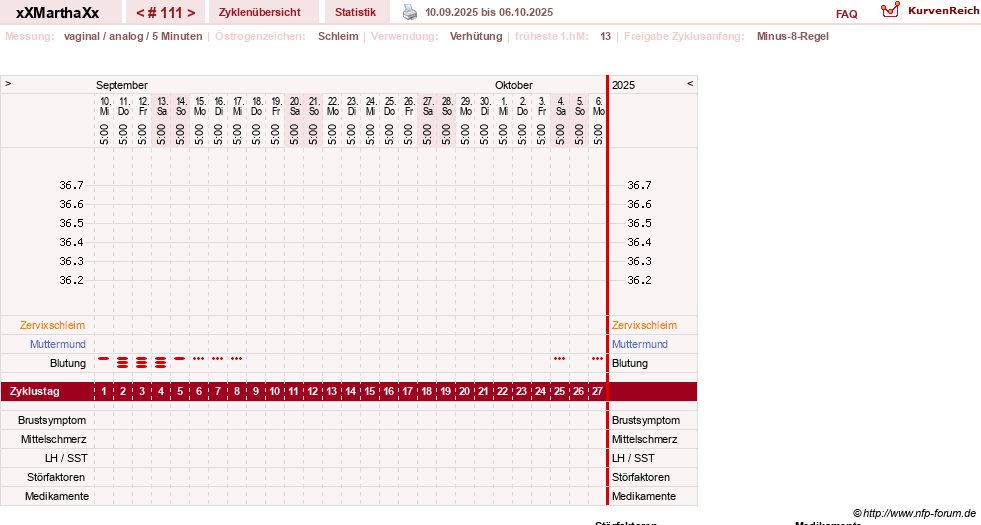Select cycle day 13 cell
This screenshot has width=981, height=525.
[x=332, y=392]
